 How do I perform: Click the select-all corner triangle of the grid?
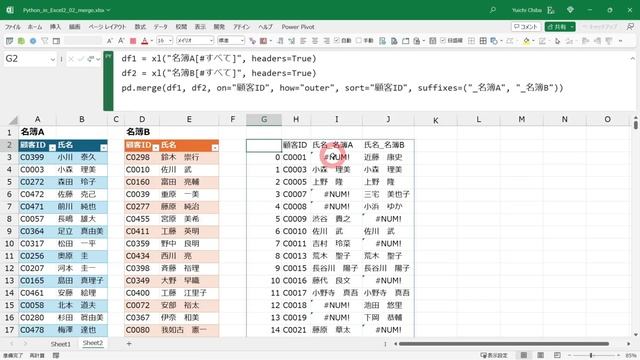[13, 120]
